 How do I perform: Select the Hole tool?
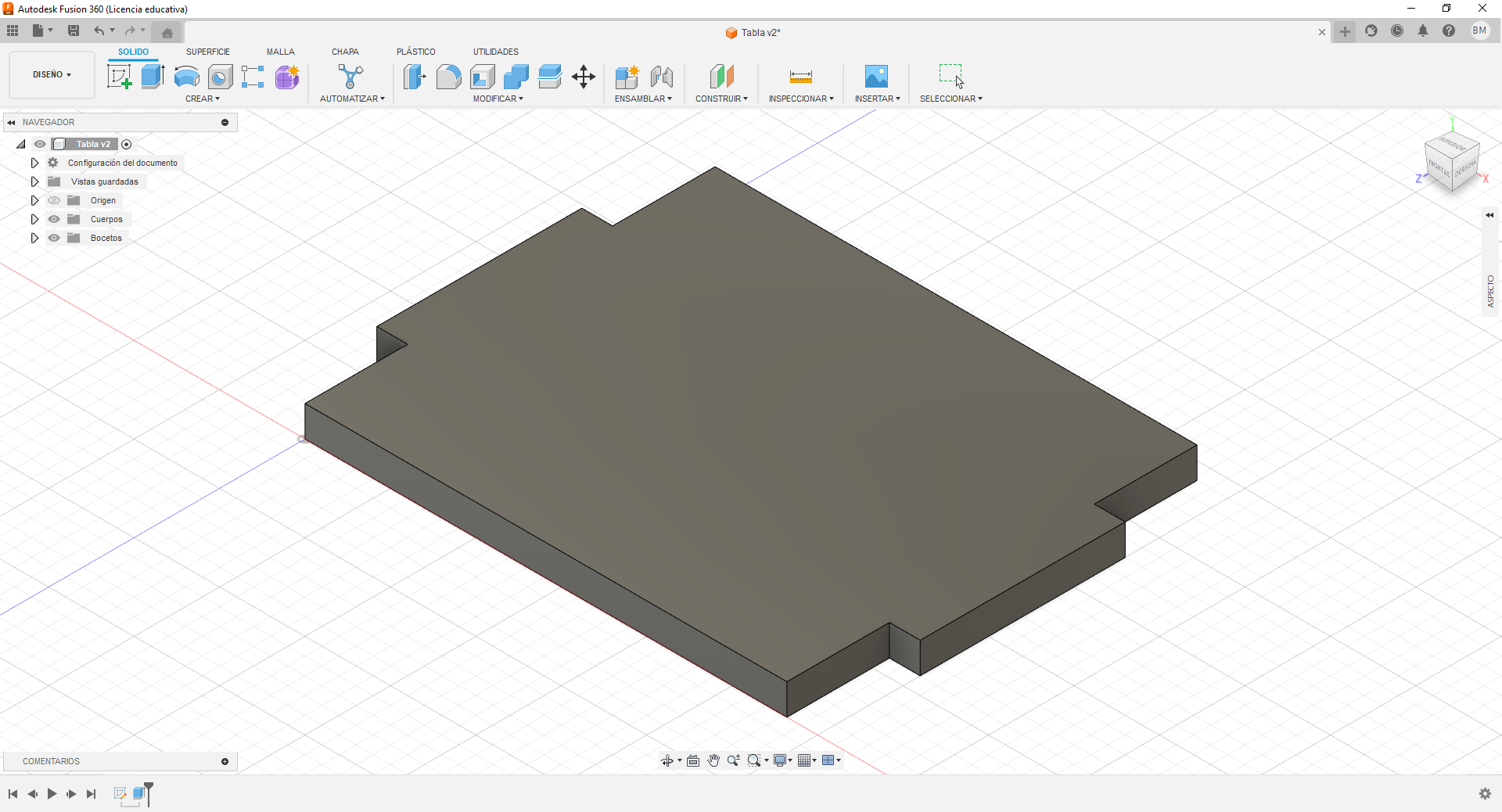(x=220, y=77)
